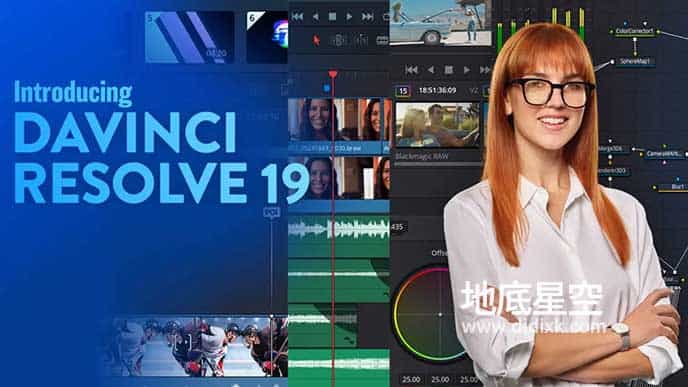Open effect thumbnail number 5
Viewport: 688px width, 387px height.
pos(190,37)
